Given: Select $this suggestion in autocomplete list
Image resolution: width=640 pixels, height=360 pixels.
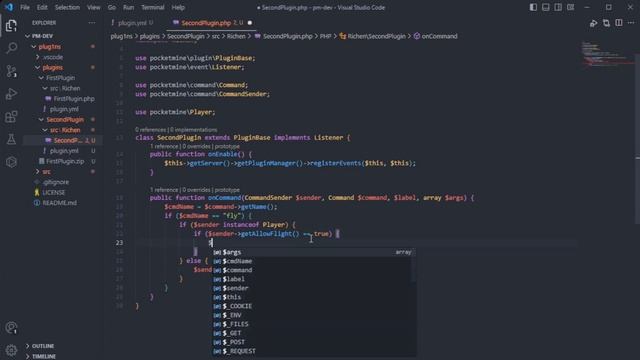Looking at the screenshot, I should (314, 297).
